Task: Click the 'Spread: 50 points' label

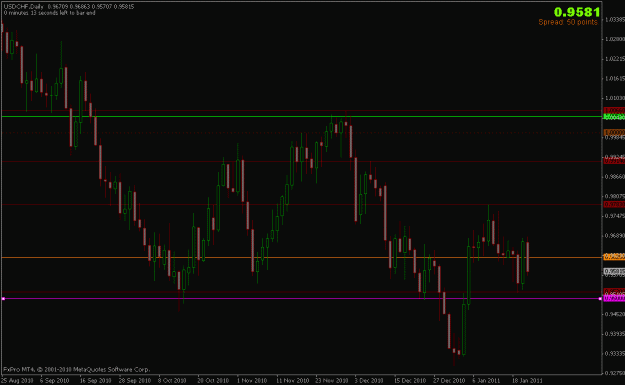Action: click(568, 22)
